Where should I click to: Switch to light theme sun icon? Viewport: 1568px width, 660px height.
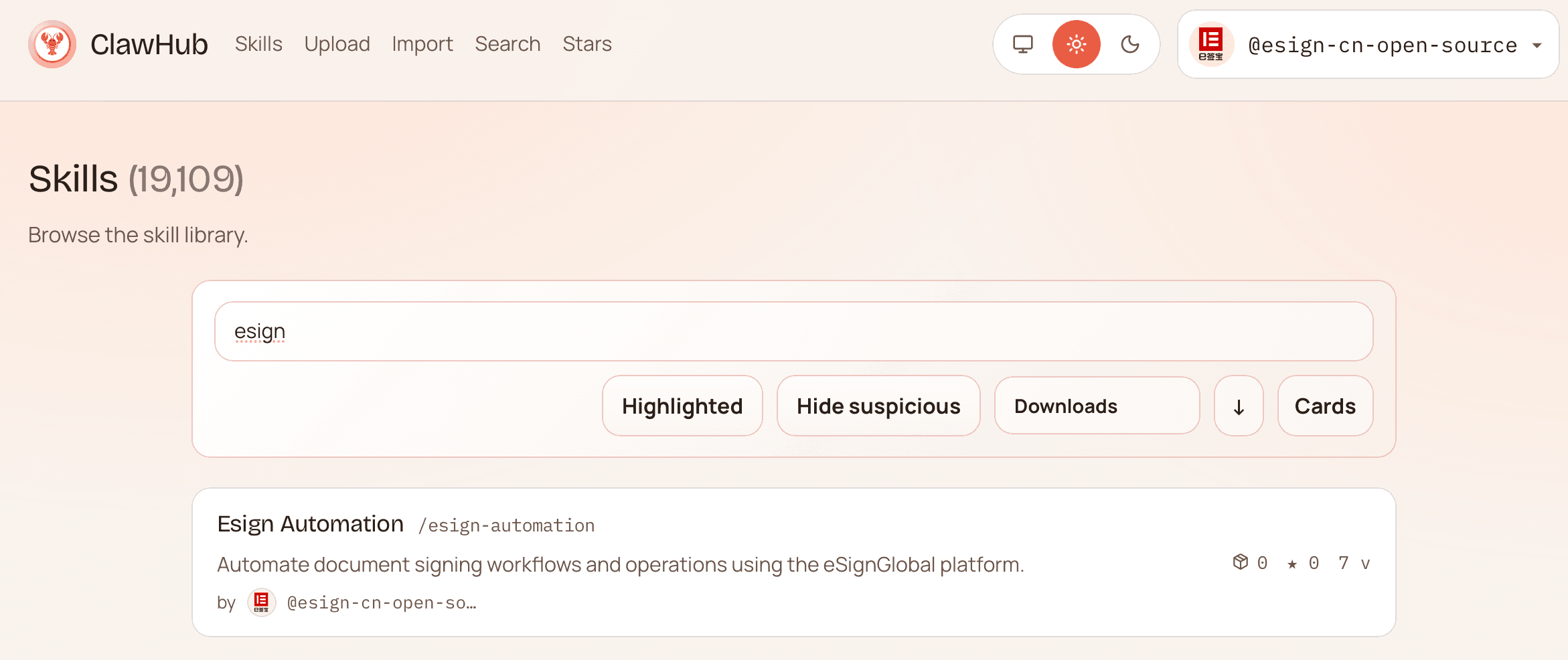pos(1076,44)
